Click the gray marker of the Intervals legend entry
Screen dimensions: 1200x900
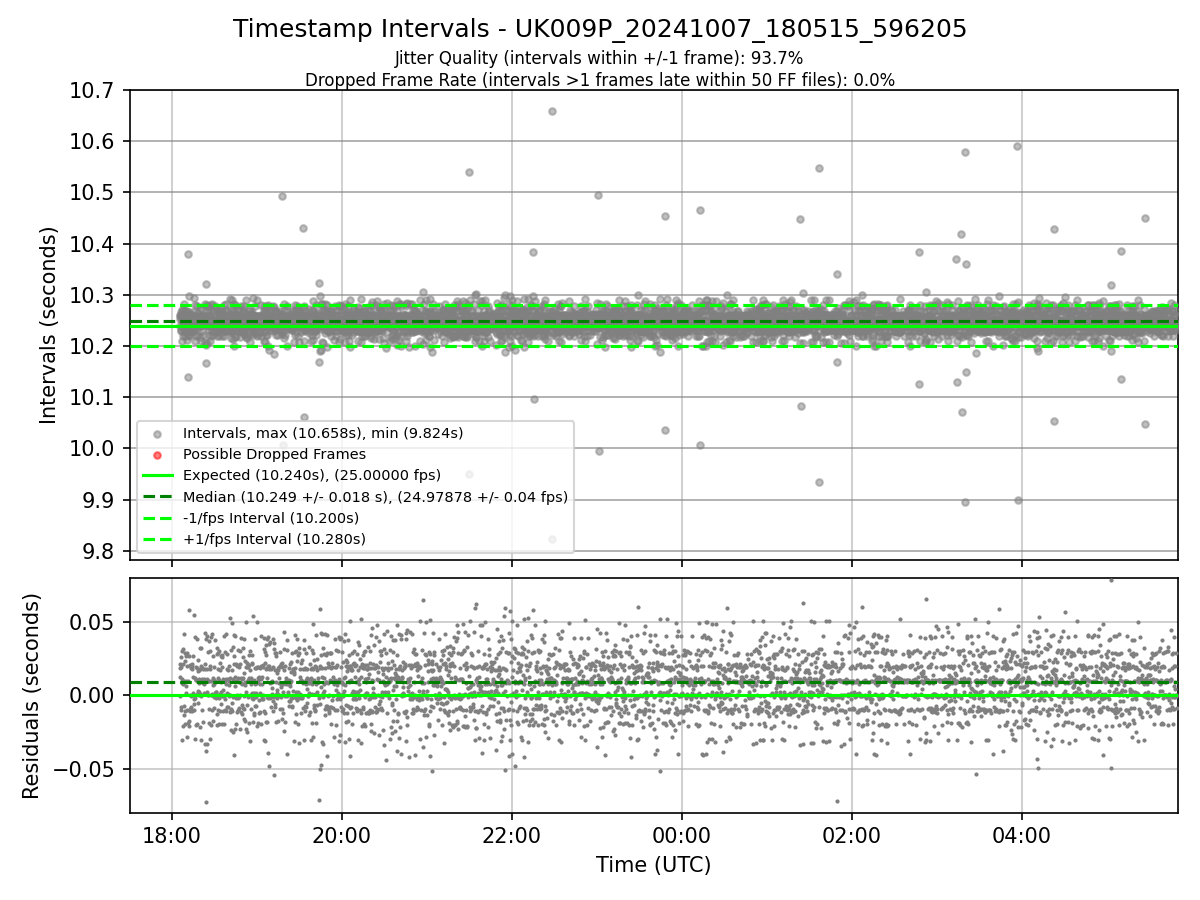158,433
